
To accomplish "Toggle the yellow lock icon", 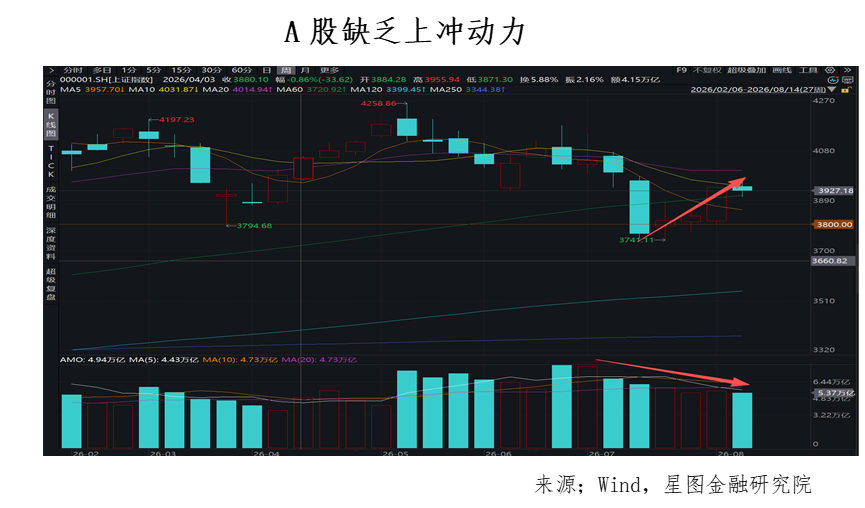I will 847,89.
